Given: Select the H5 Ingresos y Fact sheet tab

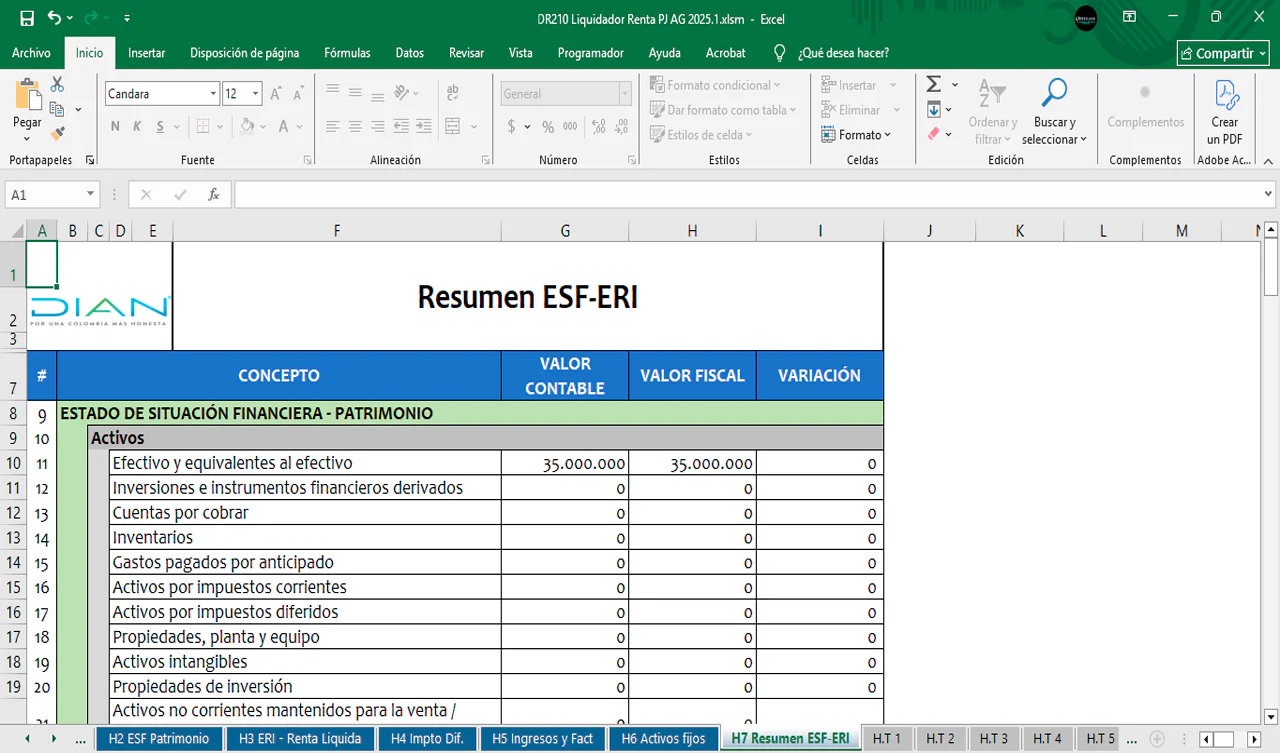Looking at the screenshot, I should click(542, 739).
